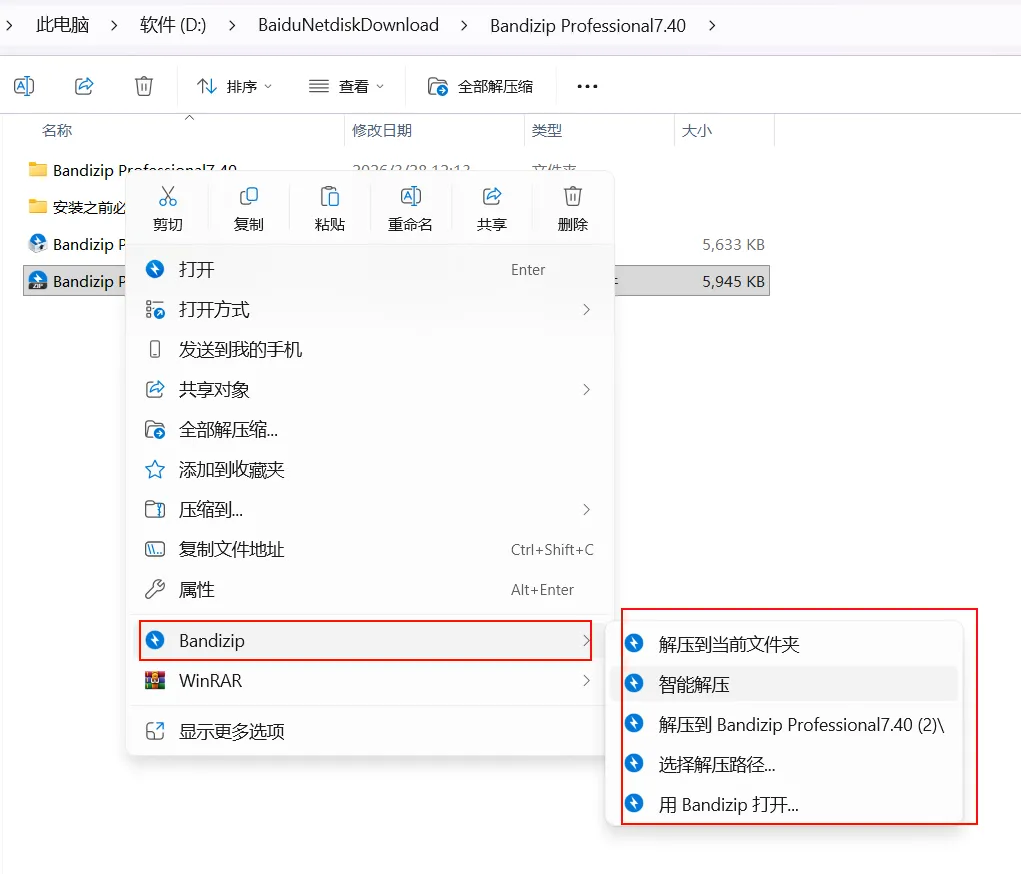
Task: Click the wrench icon beside 属性
Action: coord(155,589)
